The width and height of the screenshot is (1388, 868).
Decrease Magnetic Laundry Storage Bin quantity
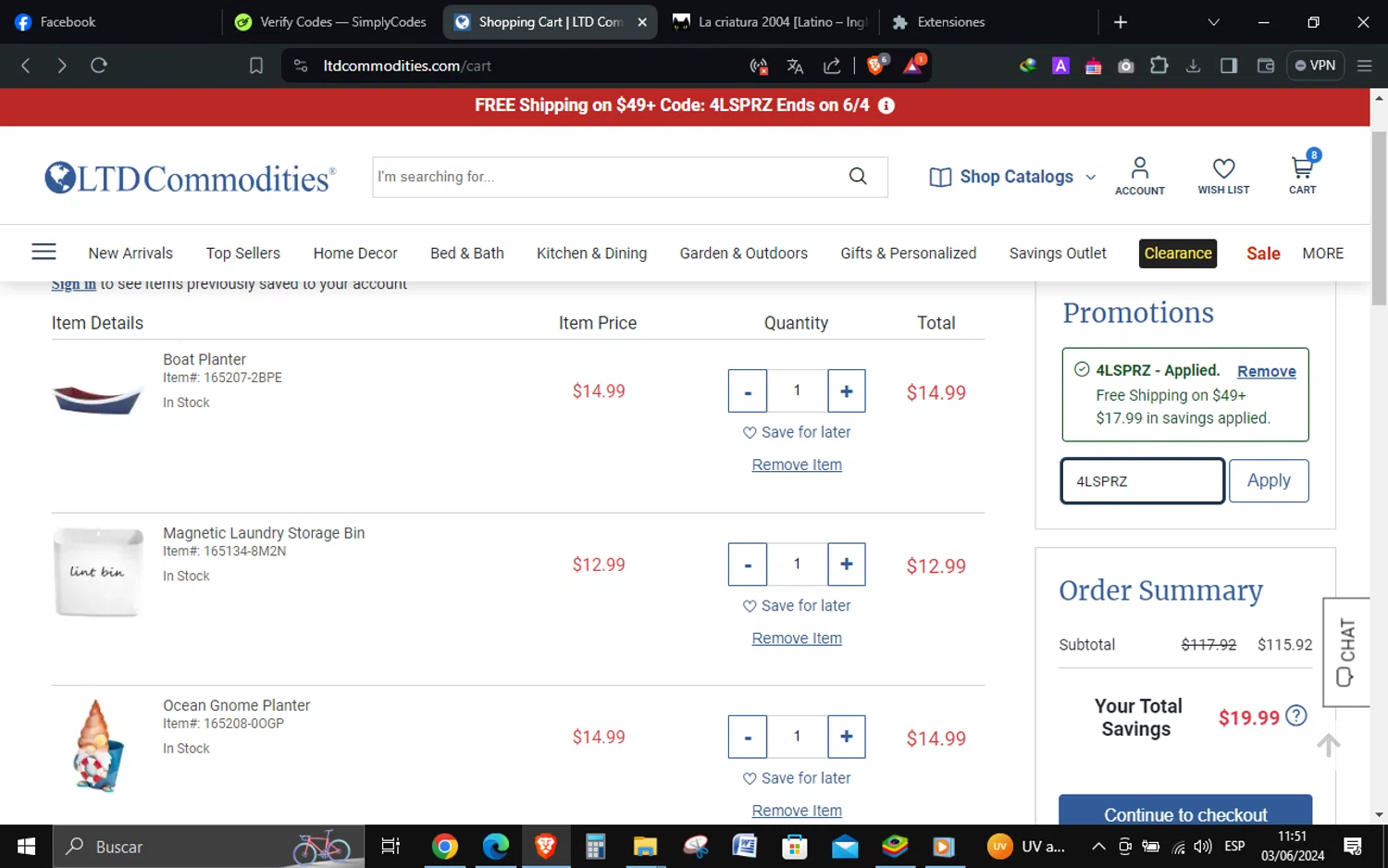coord(748,564)
